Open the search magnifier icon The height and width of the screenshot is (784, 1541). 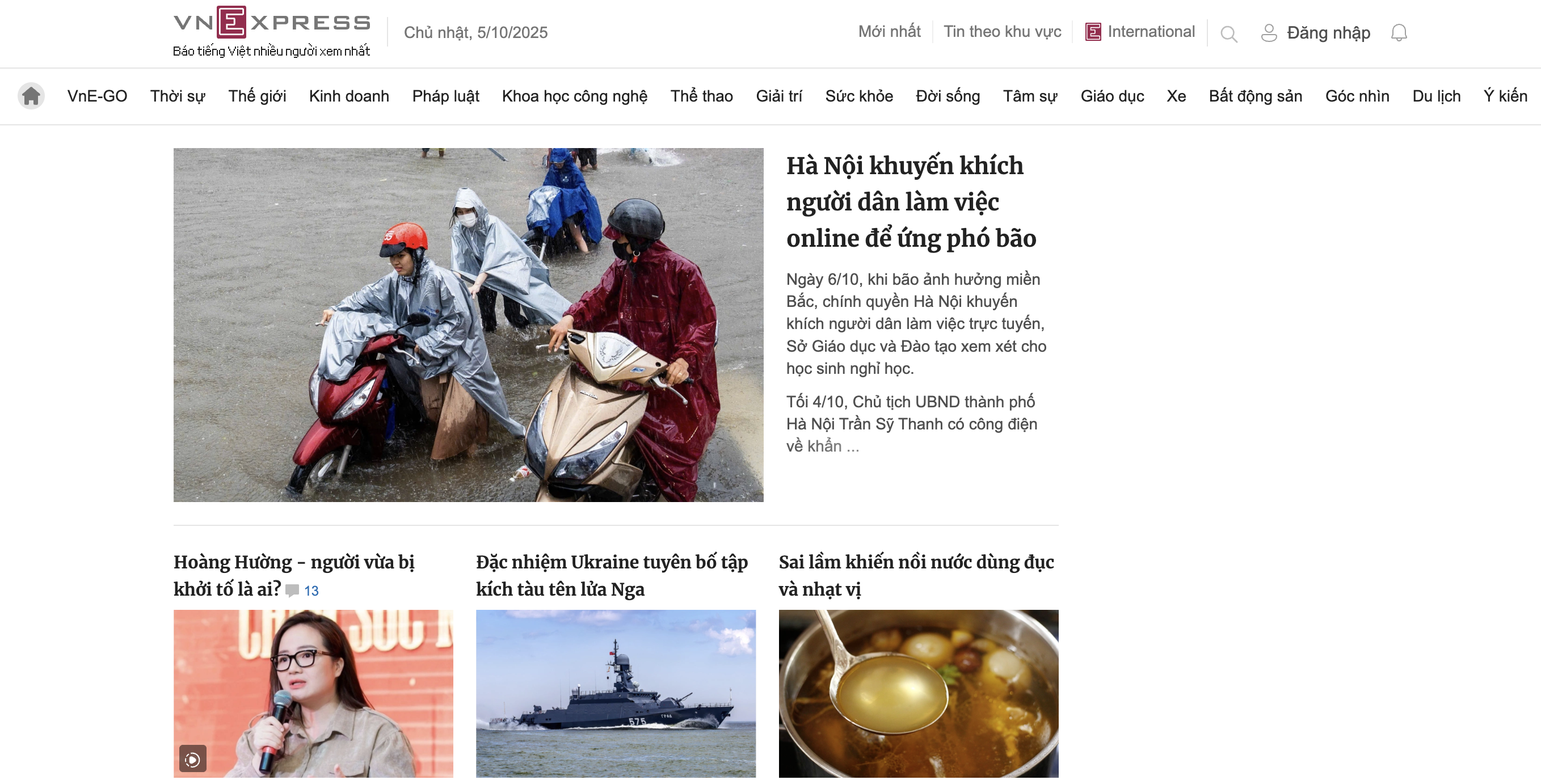pyautogui.click(x=1229, y=34)
